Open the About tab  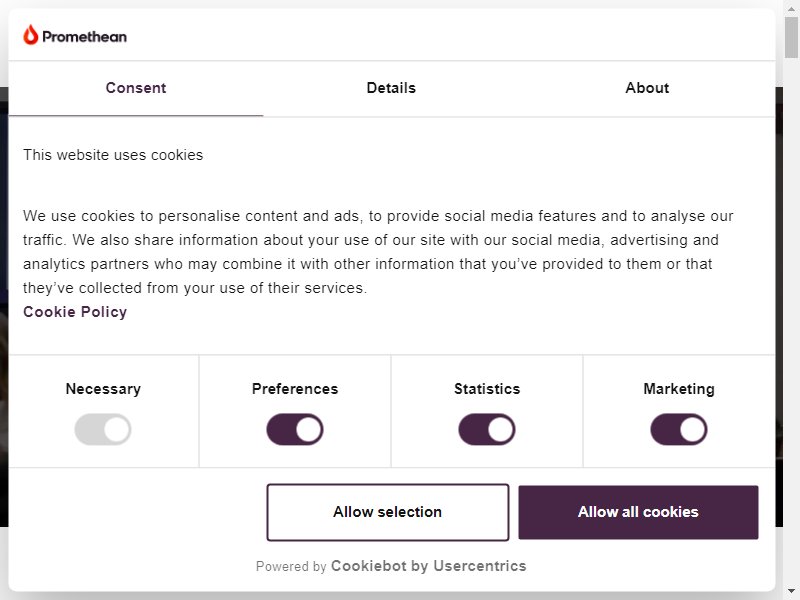tap(647, 88)
